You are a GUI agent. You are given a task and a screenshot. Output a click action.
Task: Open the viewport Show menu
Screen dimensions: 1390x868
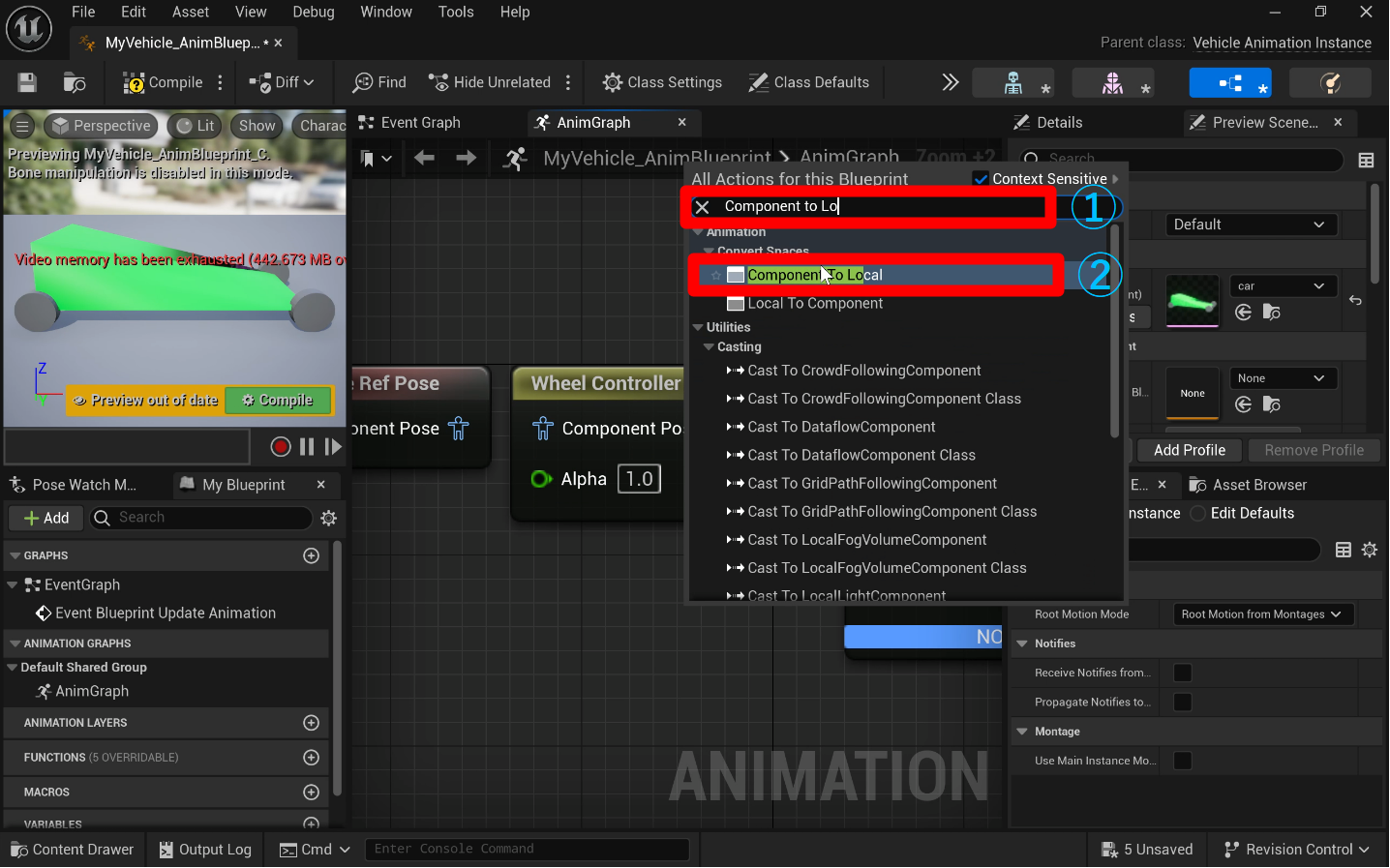pyautogui.click(x=257, y=126)
